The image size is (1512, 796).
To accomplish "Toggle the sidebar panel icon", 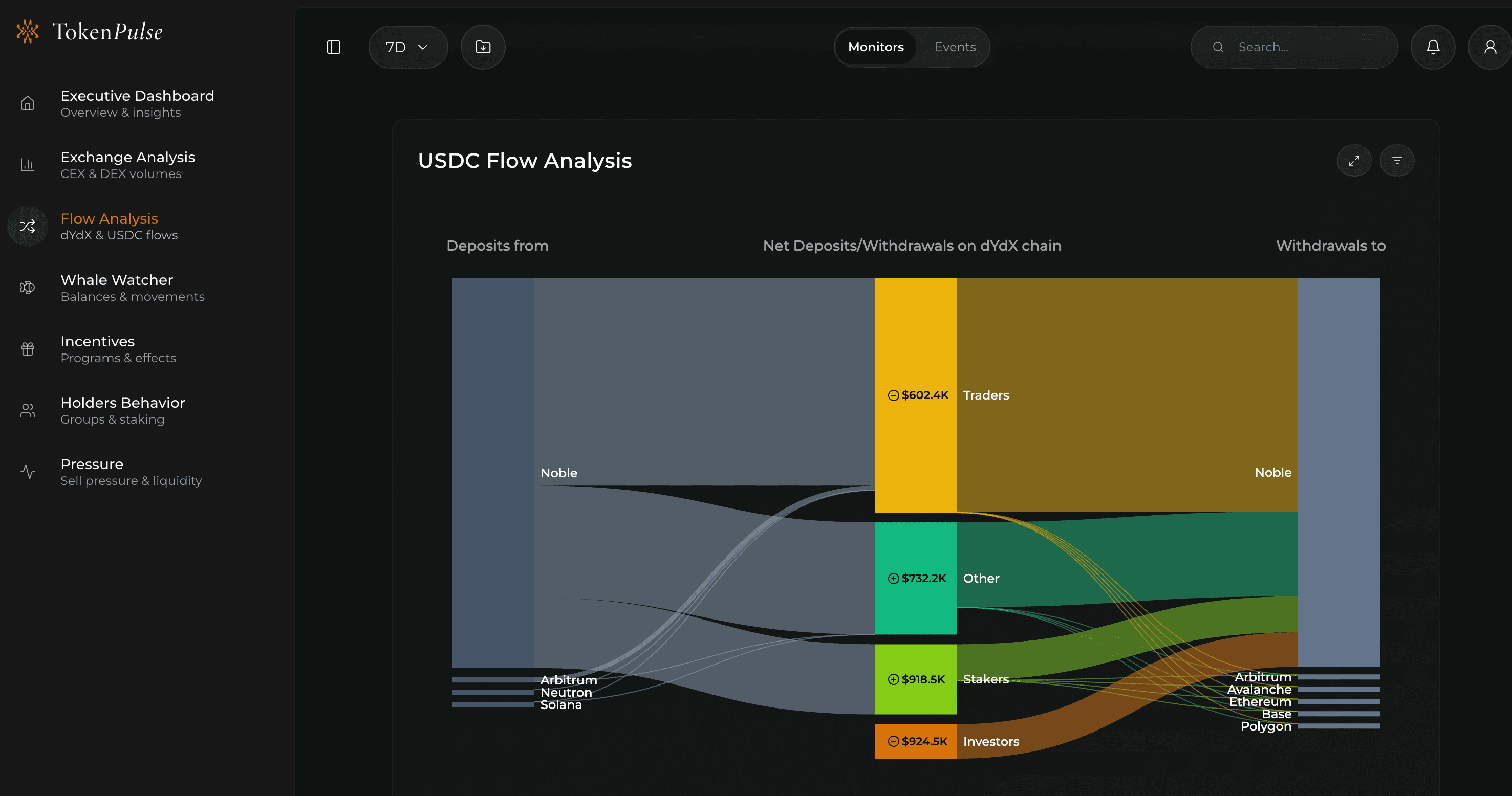I will pyautogui.click(x=333, y=47).
